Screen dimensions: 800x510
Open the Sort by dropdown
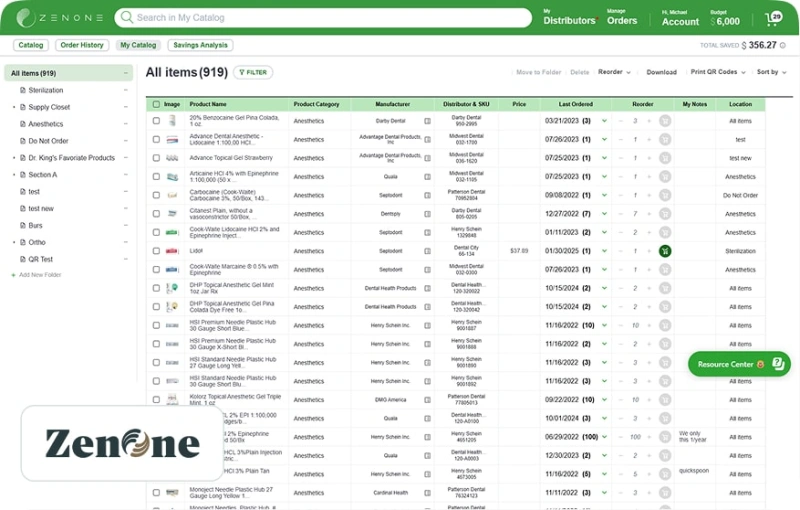click(x=771, y=72)
